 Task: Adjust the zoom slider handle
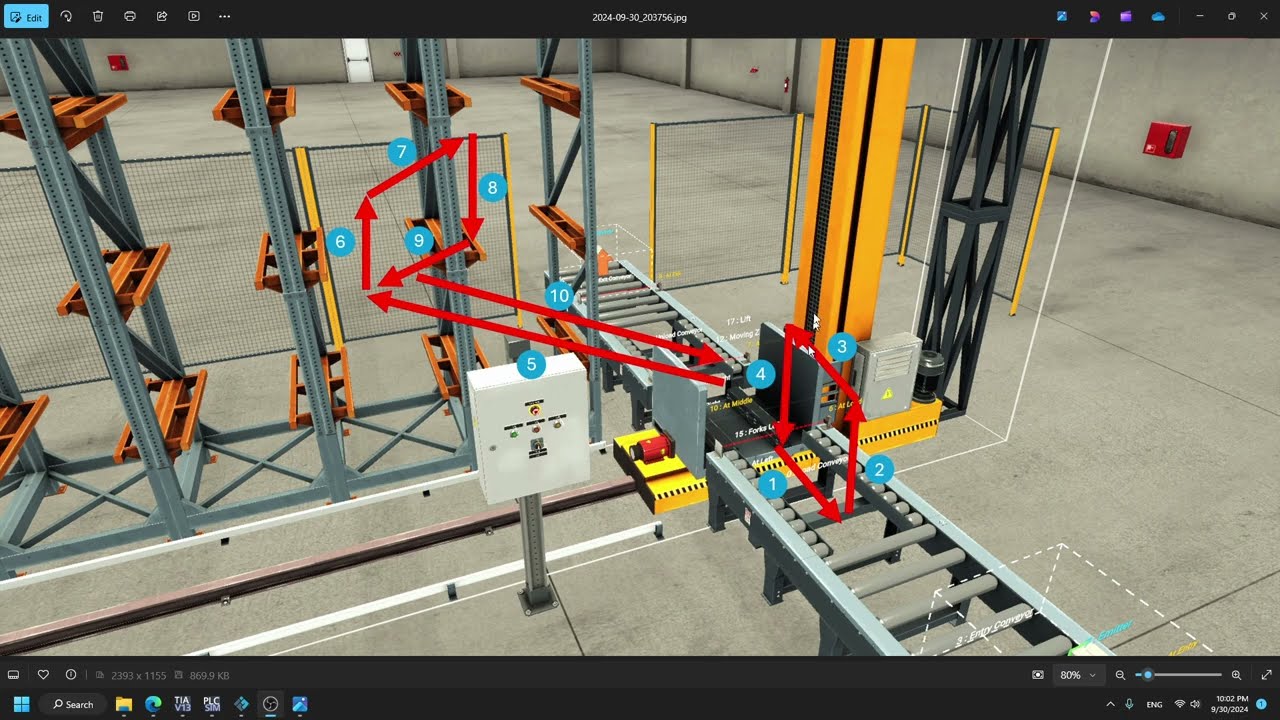[1148, 675]
